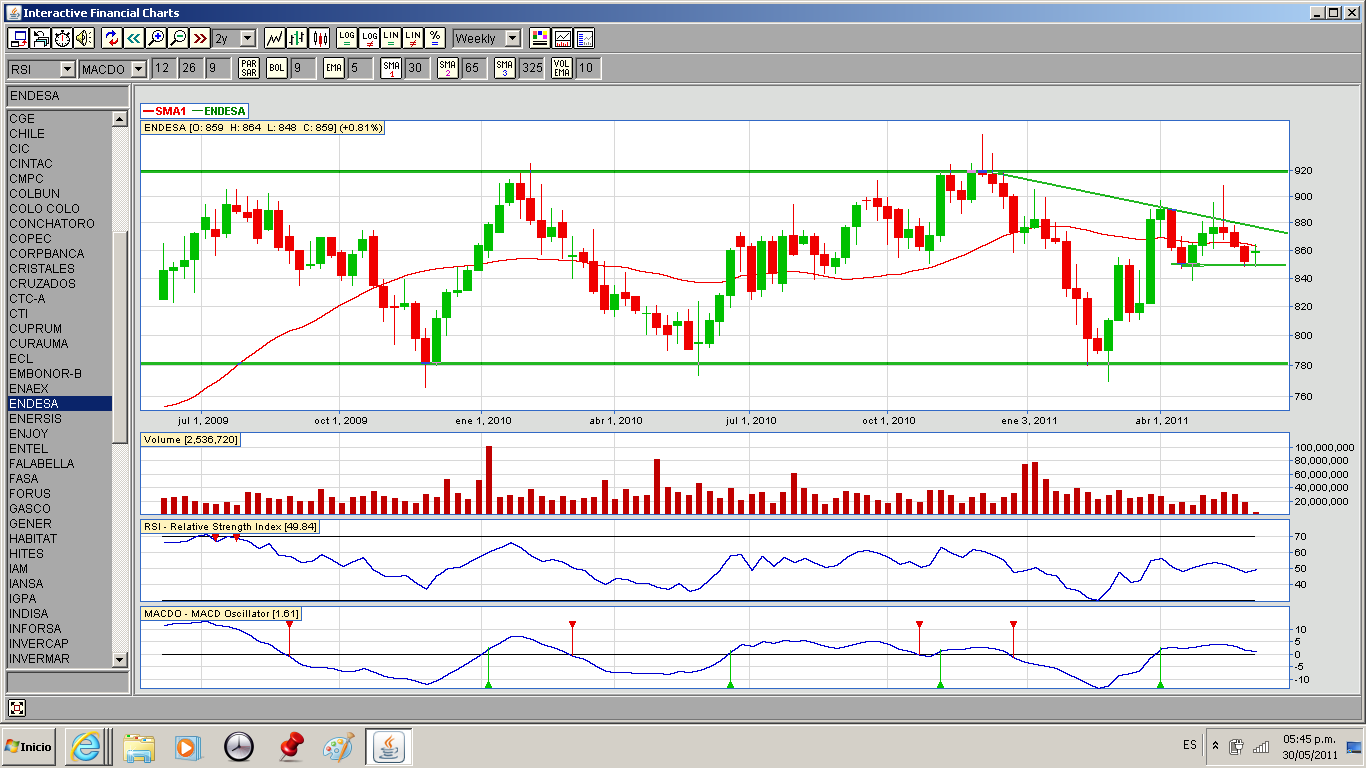Select COPEC in the stock list
1366x768 pixels.
pos(60,238)
